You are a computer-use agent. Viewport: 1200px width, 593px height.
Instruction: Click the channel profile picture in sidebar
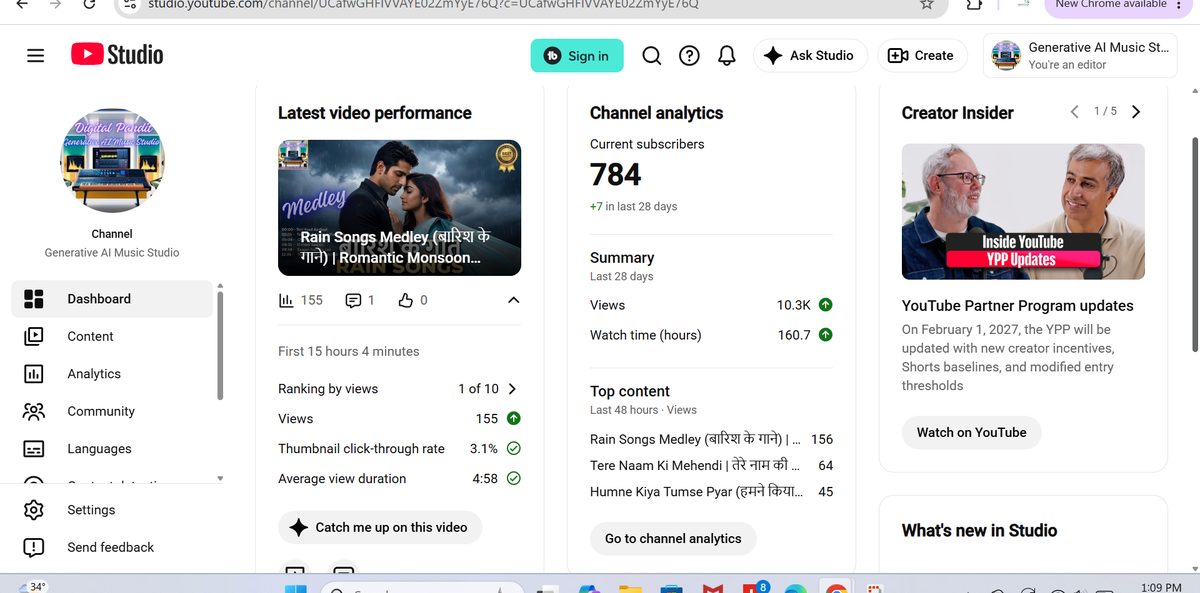click(x=112, y=160)
